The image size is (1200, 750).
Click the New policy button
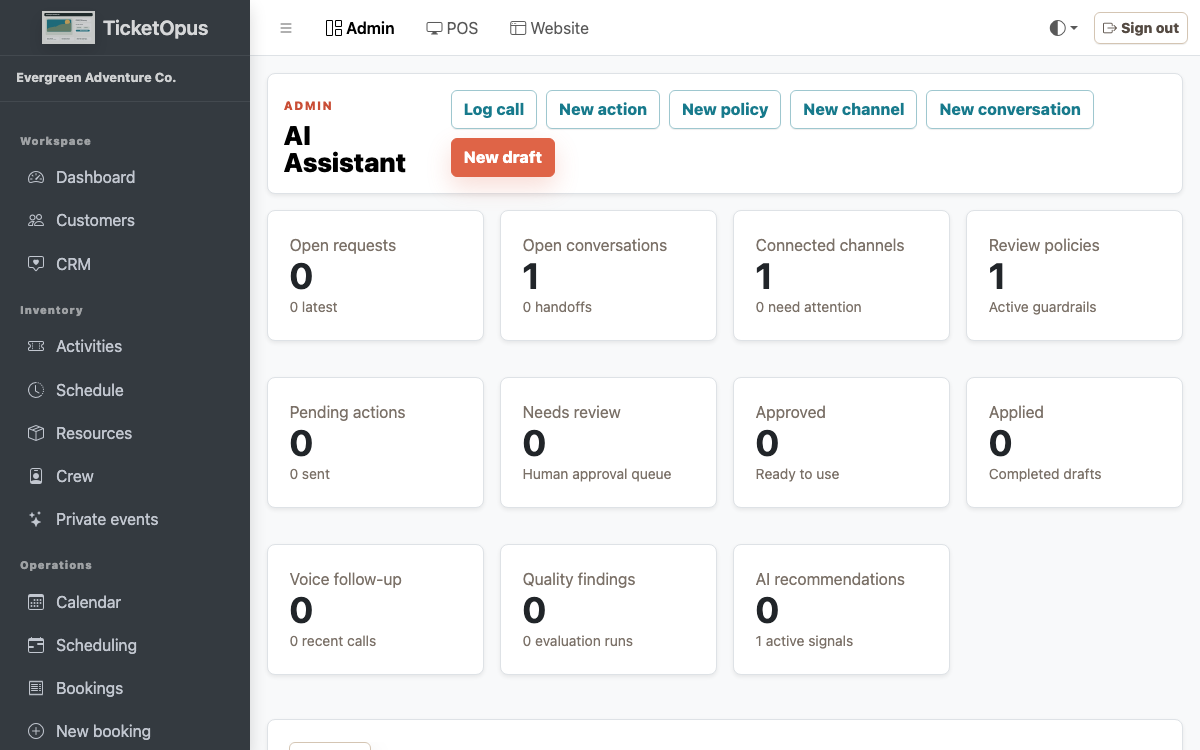coord(725,110)
